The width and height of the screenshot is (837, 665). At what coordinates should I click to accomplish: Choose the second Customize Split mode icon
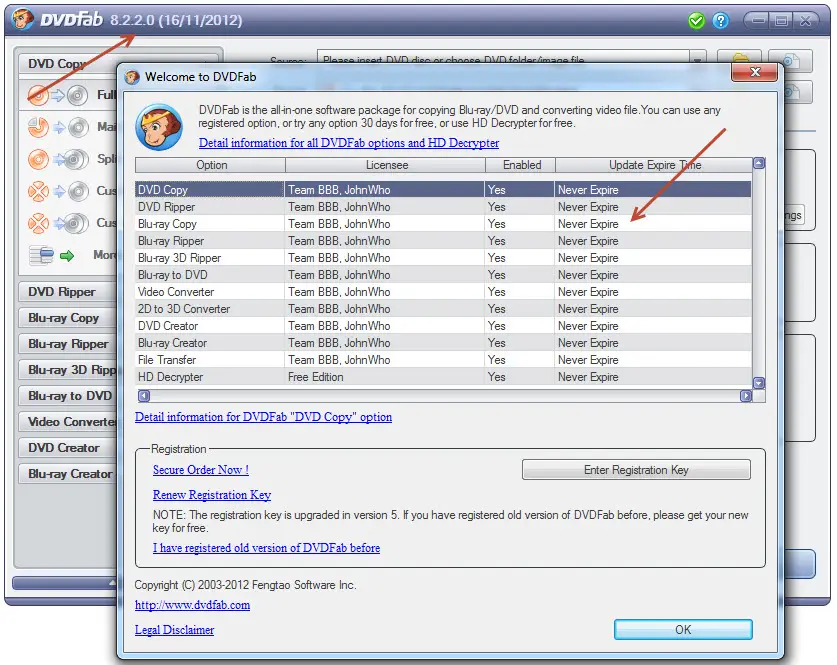[x=58, y=223]
